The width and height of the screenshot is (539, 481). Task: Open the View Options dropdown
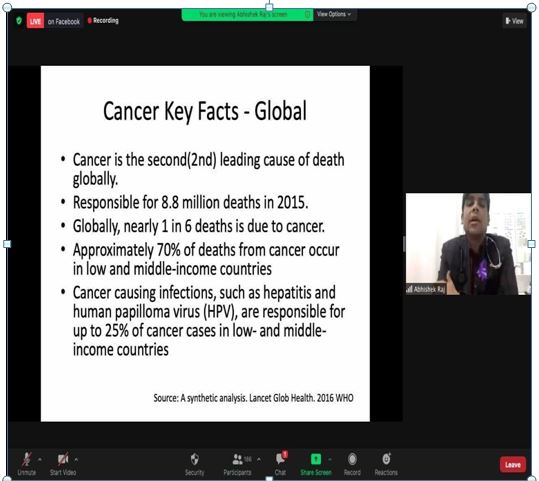334,14
